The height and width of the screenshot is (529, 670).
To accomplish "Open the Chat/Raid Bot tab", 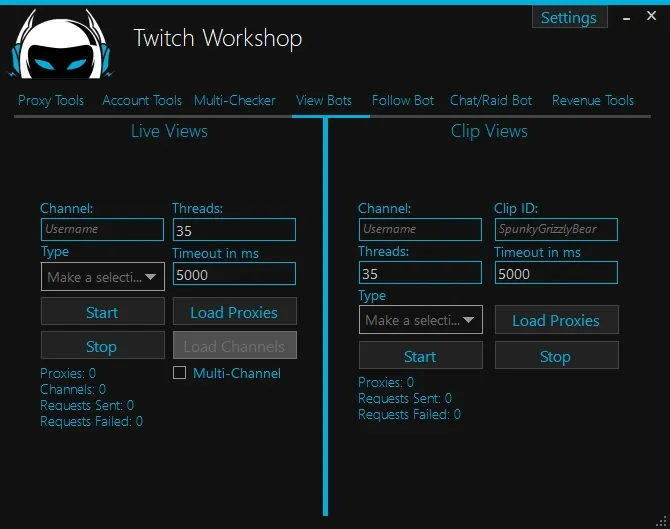I will tap(491, 100).
